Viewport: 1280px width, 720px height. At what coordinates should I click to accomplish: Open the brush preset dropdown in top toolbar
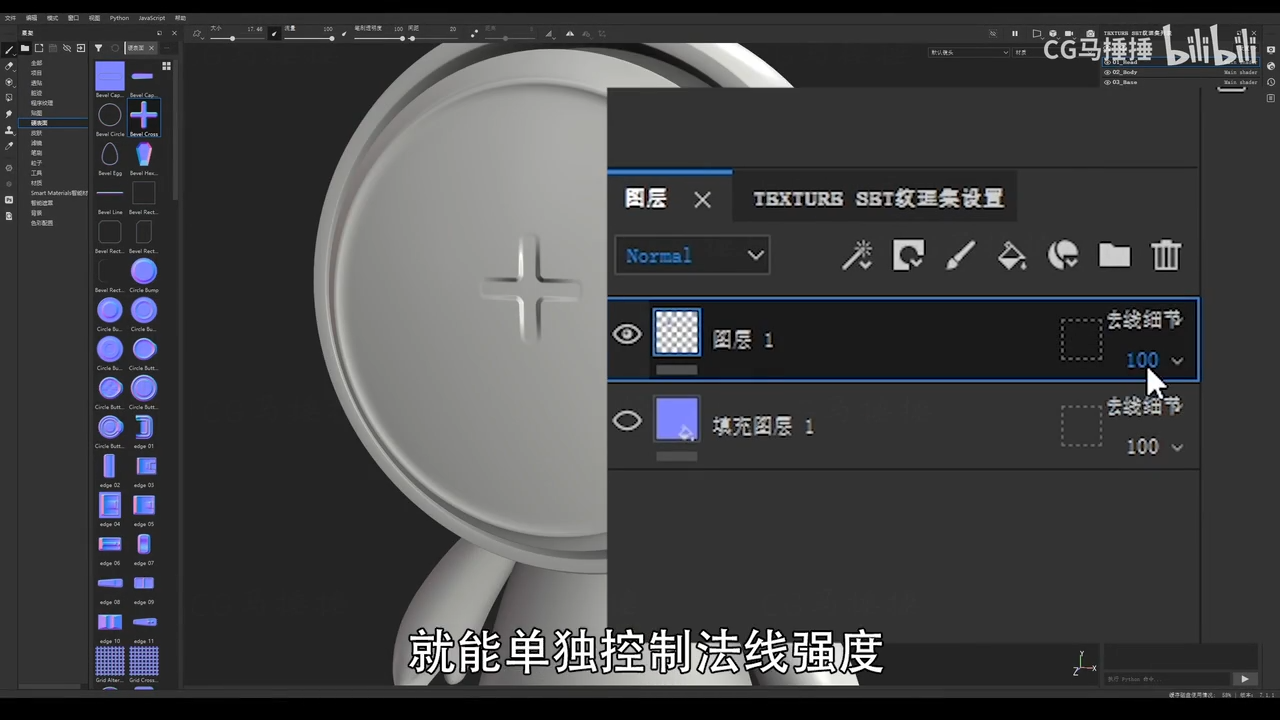click(197, 34)
